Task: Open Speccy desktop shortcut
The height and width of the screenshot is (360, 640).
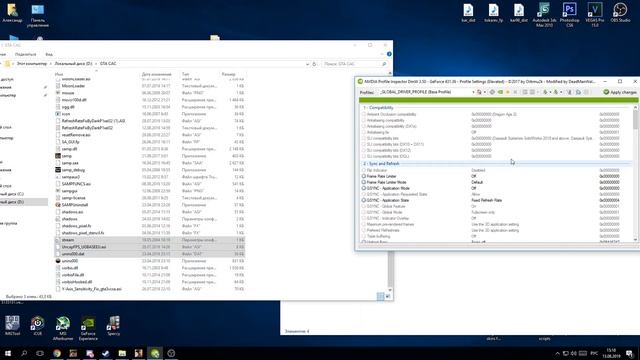Action: [x=113, y=326]
